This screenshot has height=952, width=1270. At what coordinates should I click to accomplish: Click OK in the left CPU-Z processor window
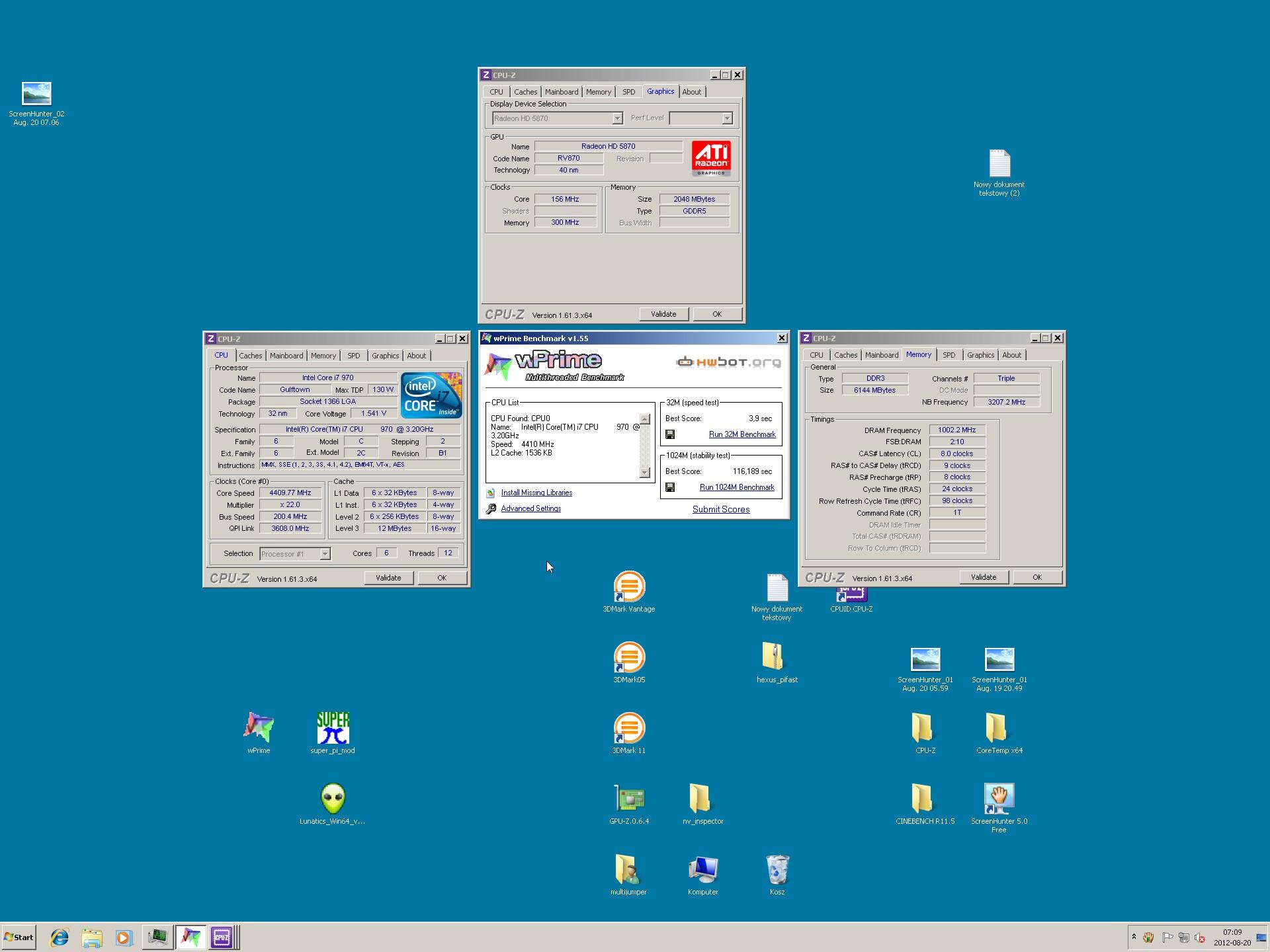coord(442,578)
